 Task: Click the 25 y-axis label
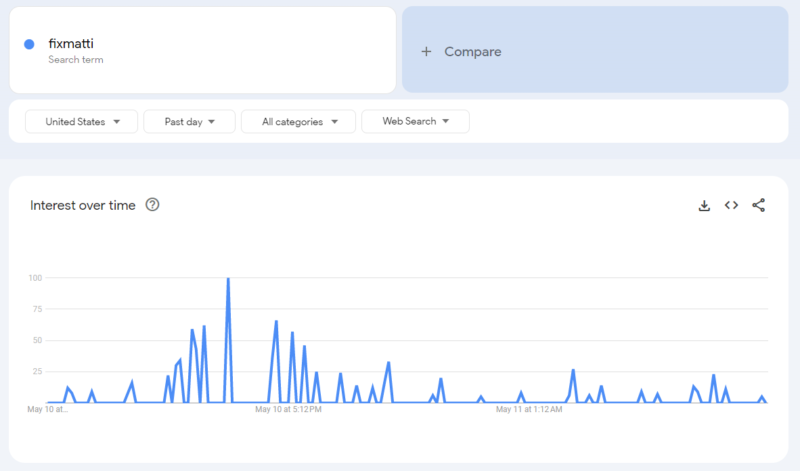point(37,372)
